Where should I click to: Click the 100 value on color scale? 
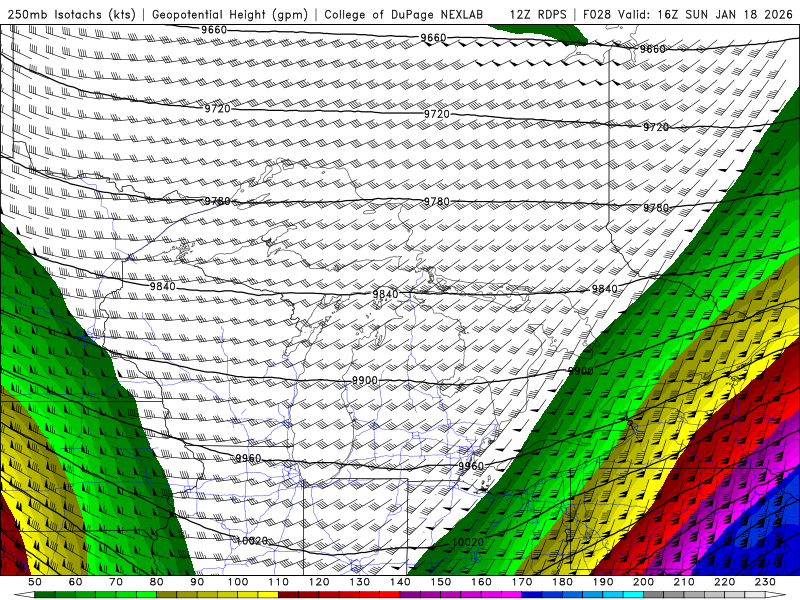pos(238,582)
